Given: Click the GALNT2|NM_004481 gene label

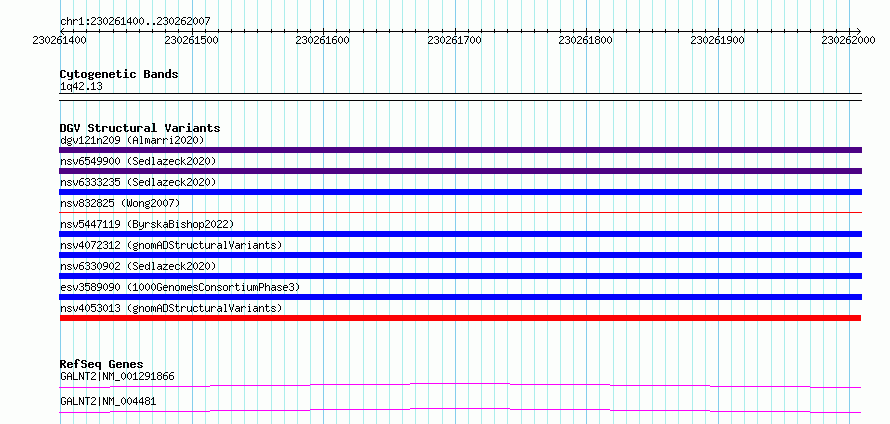Looking at the screenshot, I should (x=108, y=401).
